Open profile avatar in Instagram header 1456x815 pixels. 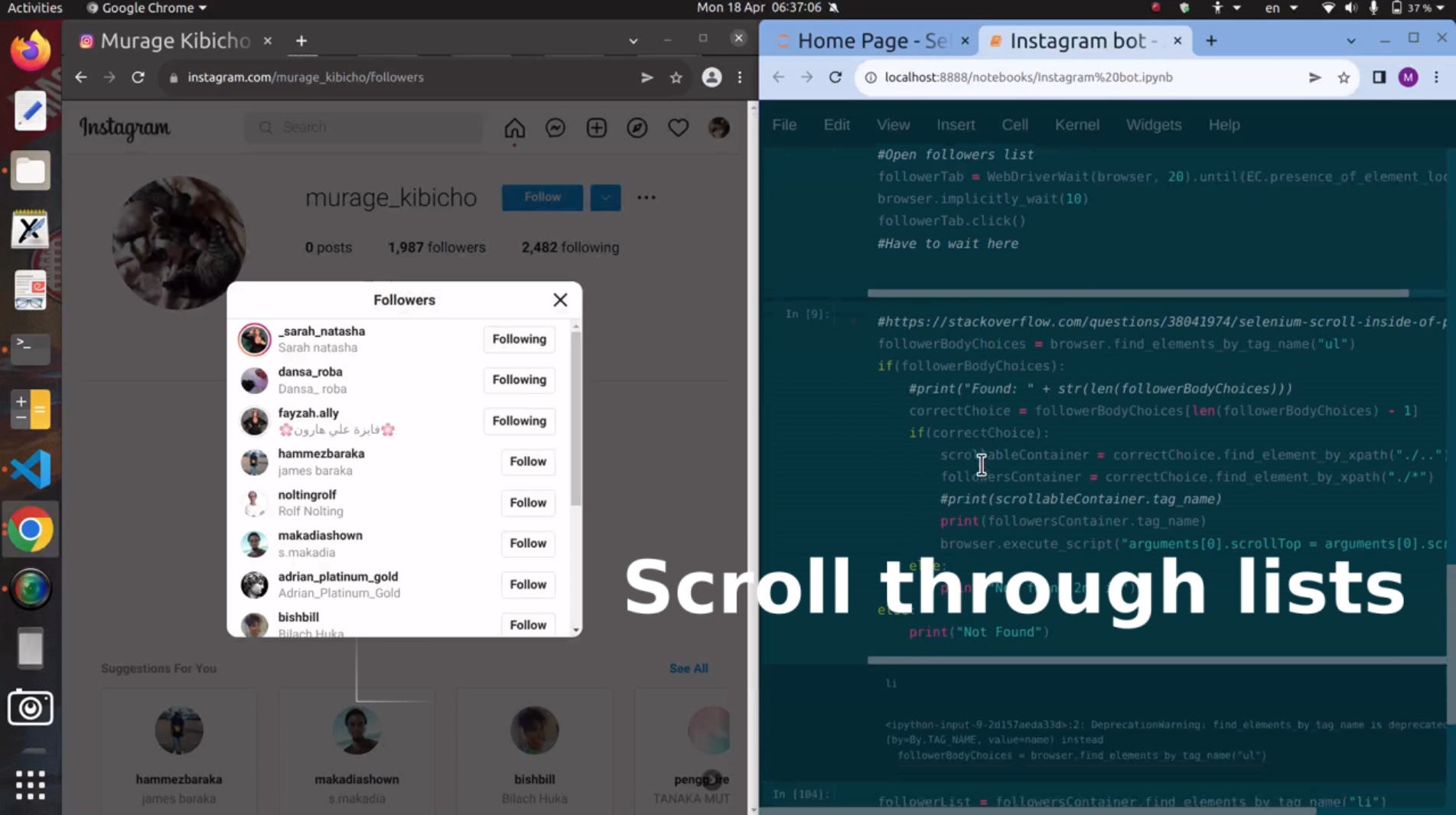click(718, 128)
